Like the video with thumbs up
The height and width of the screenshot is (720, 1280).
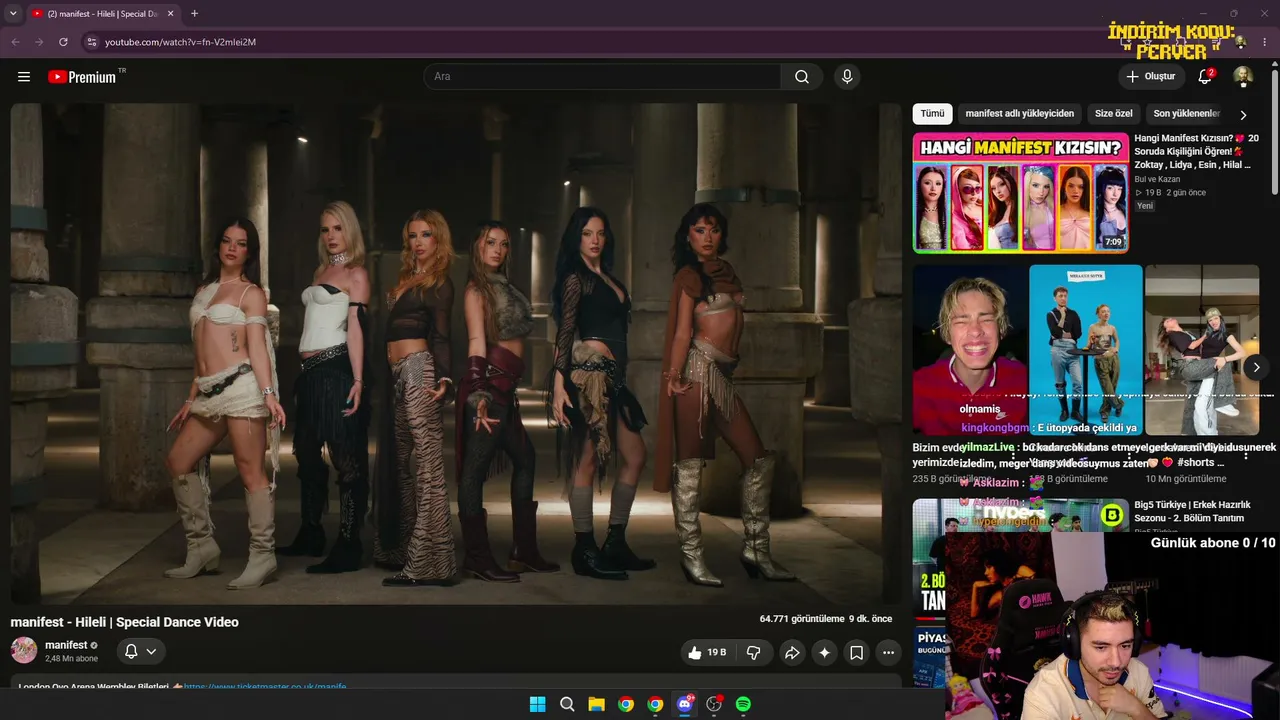tap(706, 653)
